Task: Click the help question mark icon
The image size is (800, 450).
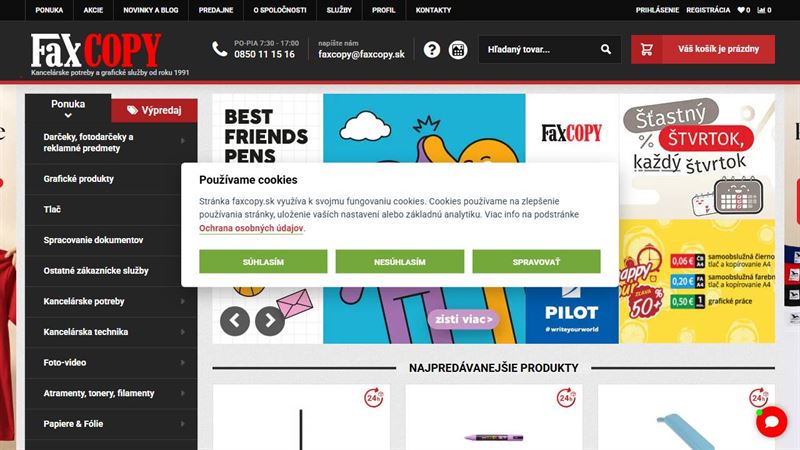Action: [x=432, y=49]
